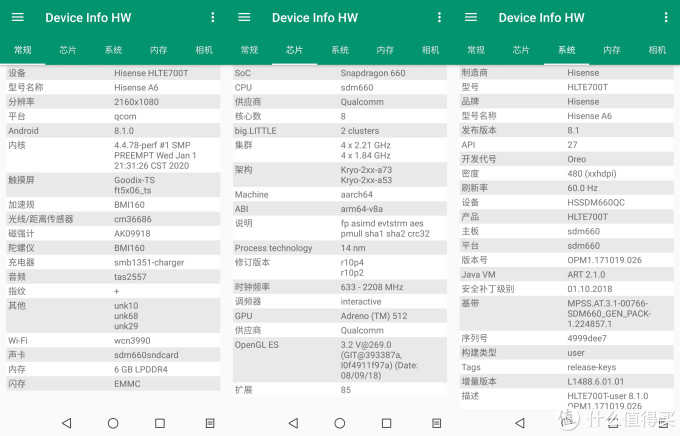
Task: Switch to 常规 tab on the 制造商 Hisense screen
Action: [x=476, y=50]
